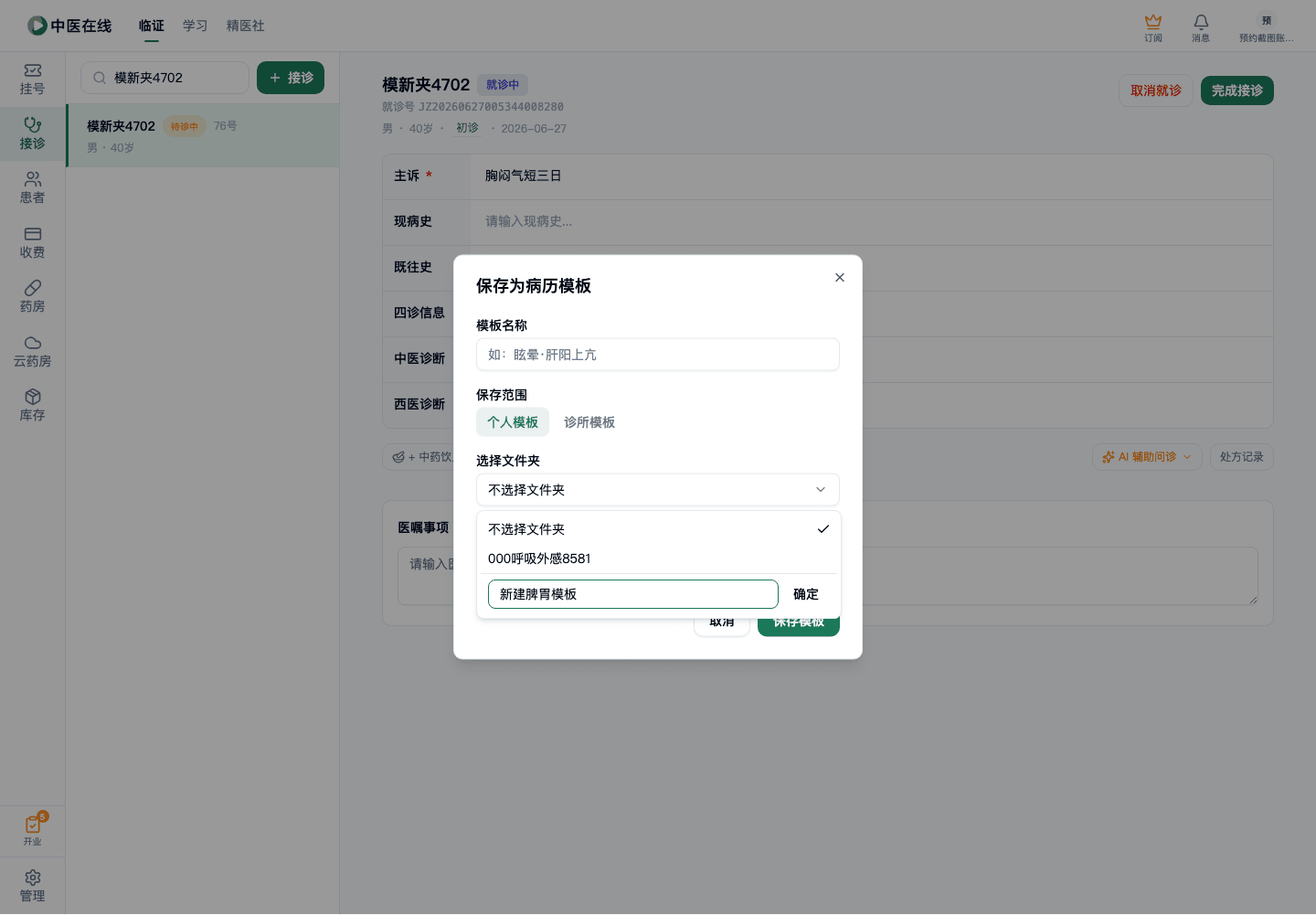Open the 预约截图账 user avatar
The height and width of the screenshot is (915, 1316).
click(x=1267, y=20)
